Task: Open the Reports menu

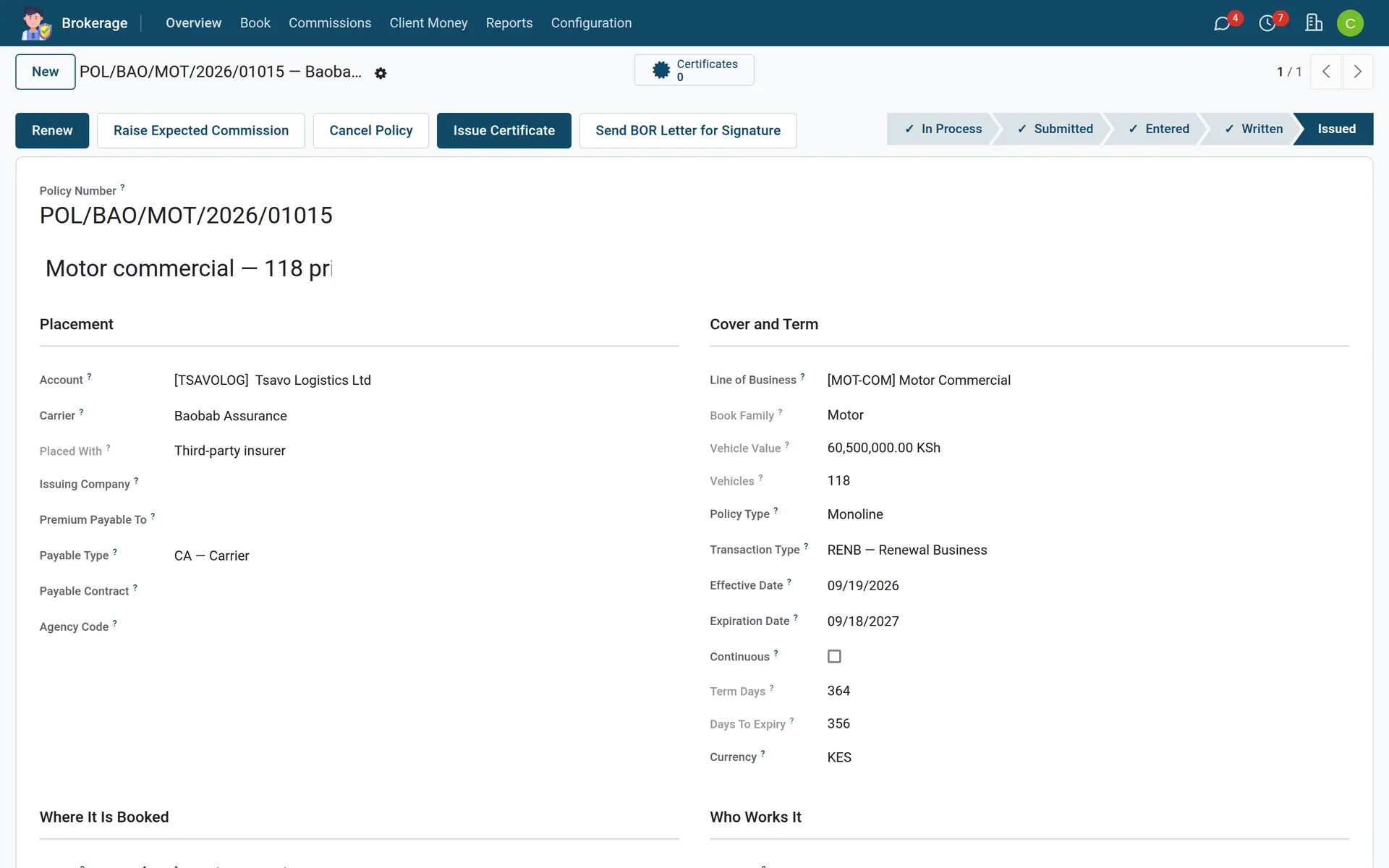Action: point(509,23)
